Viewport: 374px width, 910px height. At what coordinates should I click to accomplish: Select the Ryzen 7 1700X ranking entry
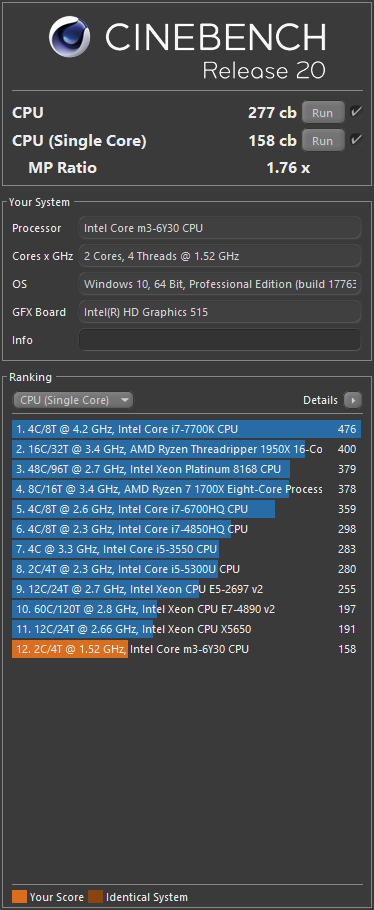pos(186,489)
